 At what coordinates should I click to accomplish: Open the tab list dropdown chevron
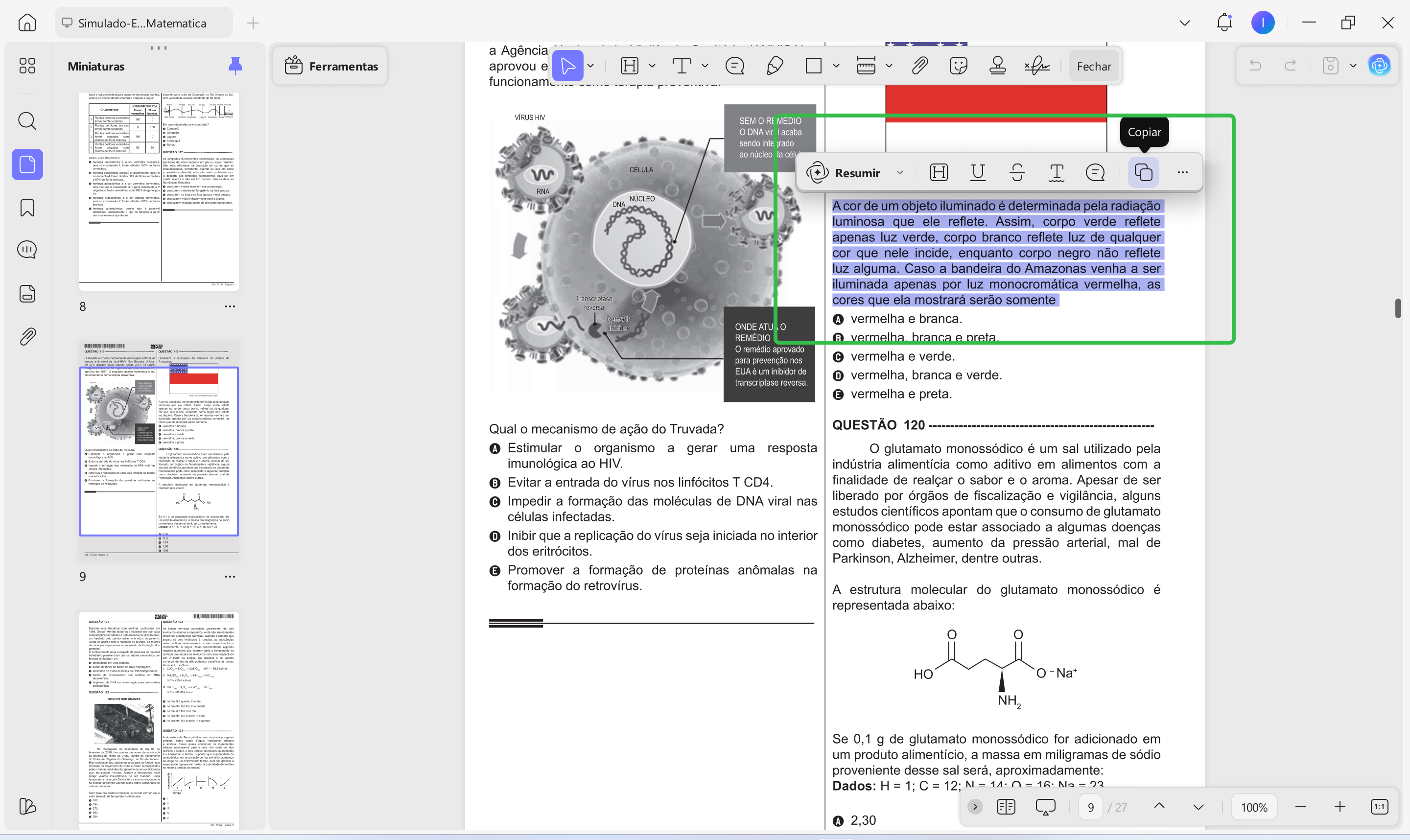[1184, 23]
